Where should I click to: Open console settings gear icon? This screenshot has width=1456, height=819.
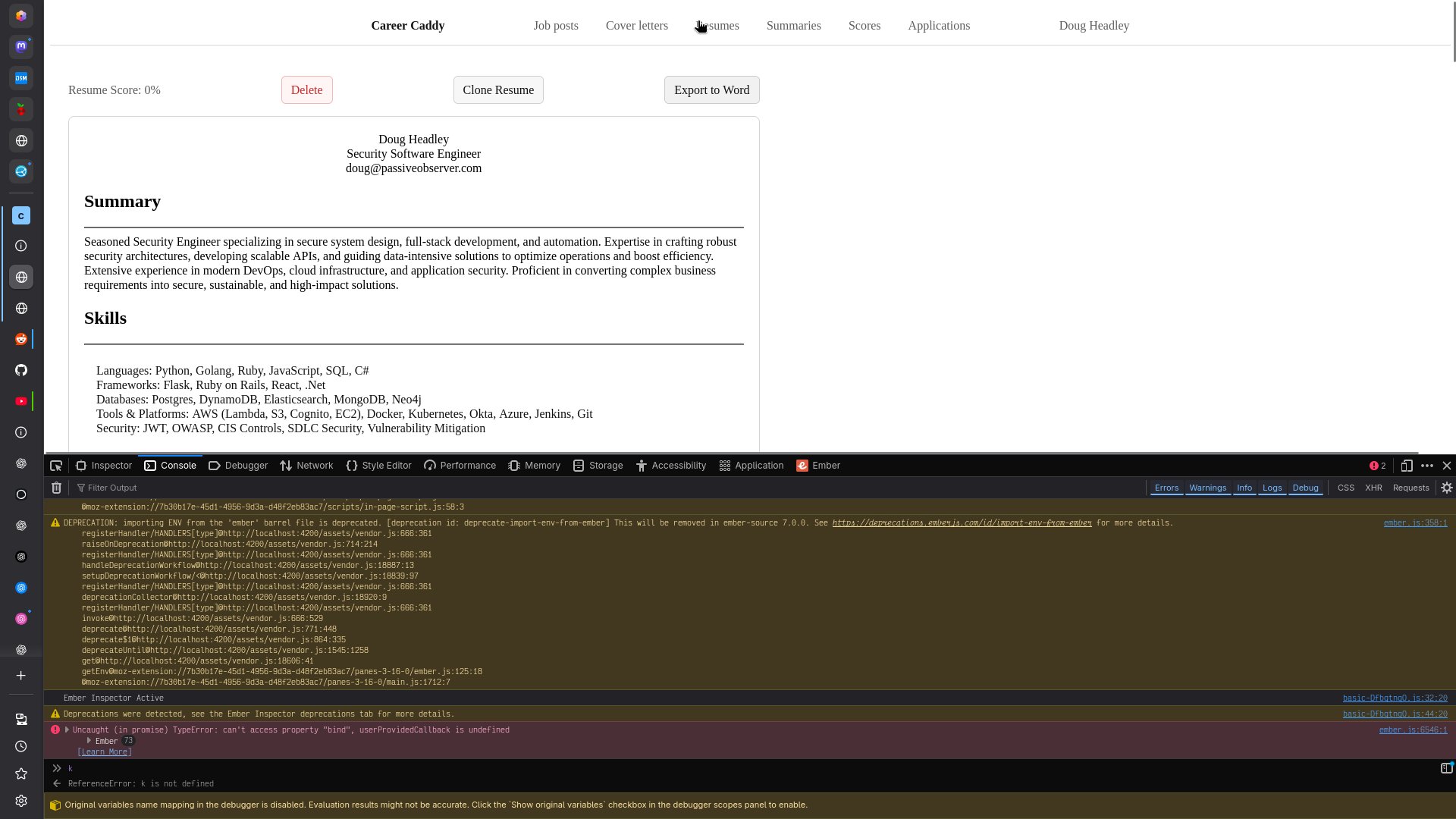pyautogui.click(x=1447, y=488)
